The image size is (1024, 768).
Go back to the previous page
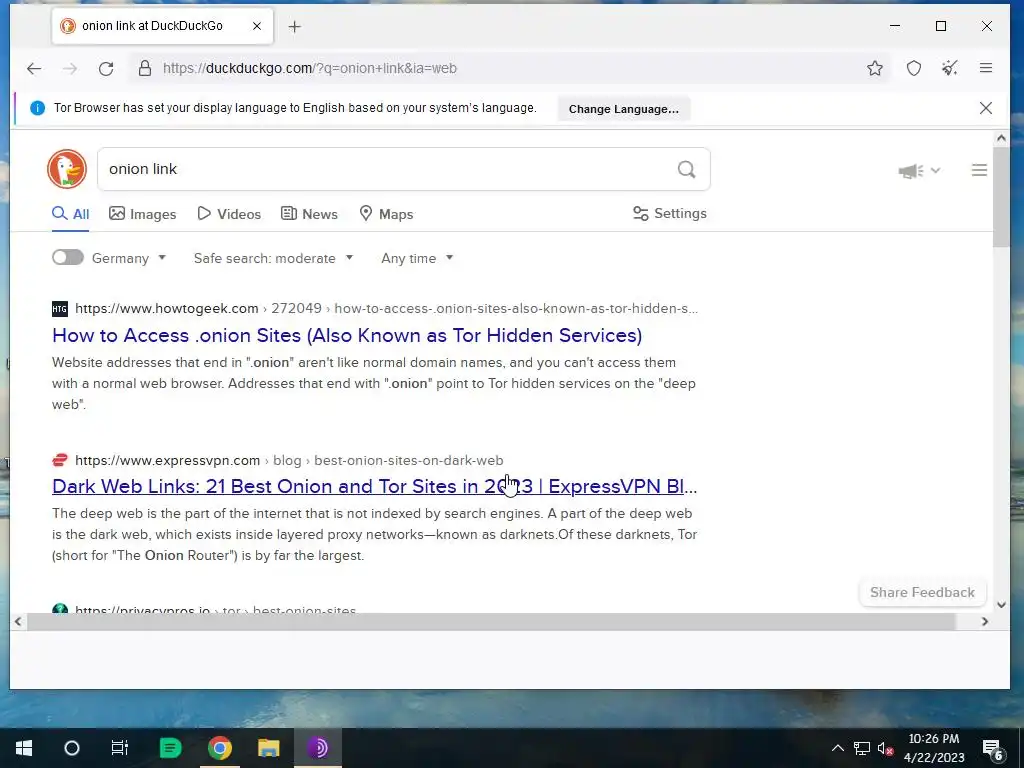point(34,68)
